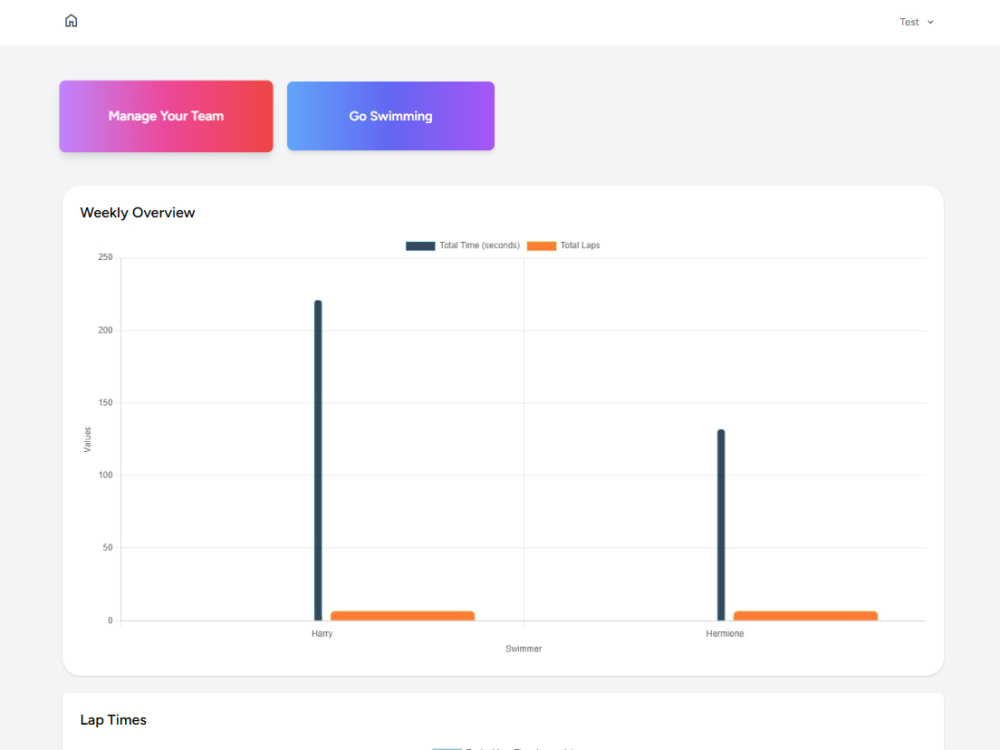Click the Go Swimming button
The image size is (1000, 750).
click(x=390, y=116)
